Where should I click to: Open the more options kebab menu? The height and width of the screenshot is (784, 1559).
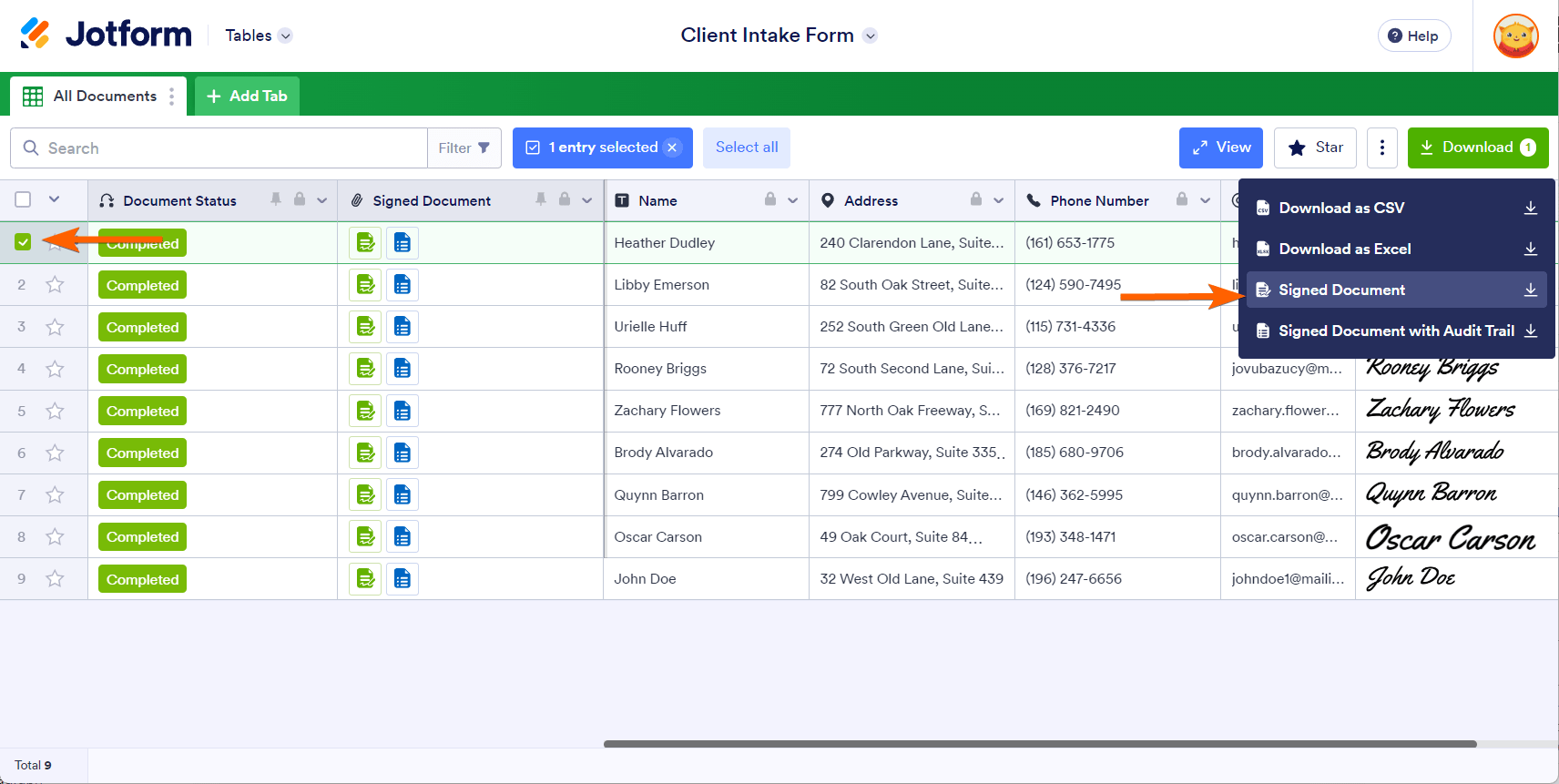[x=1381, y=148]
